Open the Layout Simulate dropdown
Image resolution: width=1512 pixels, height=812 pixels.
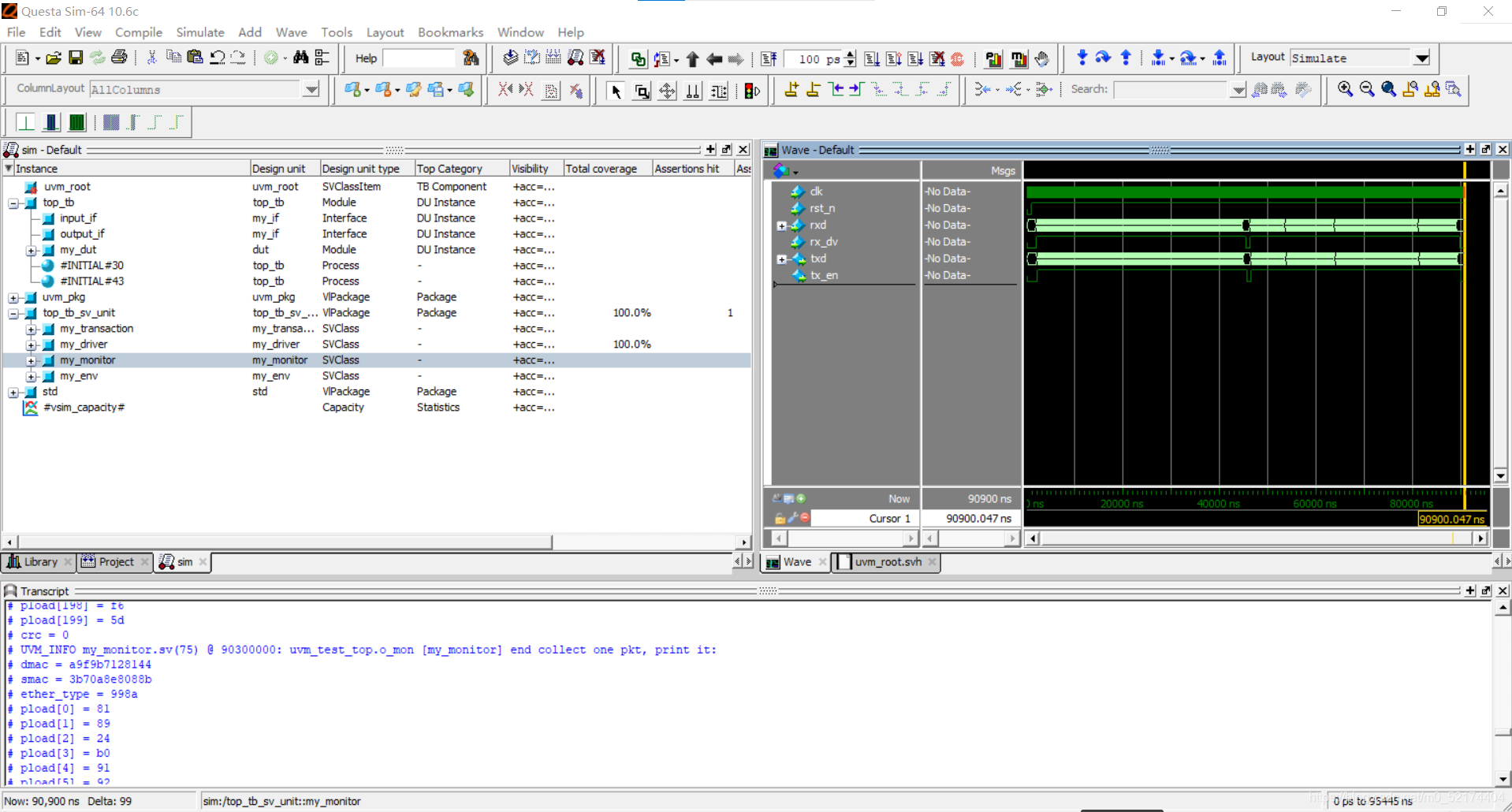(1421, 58)
